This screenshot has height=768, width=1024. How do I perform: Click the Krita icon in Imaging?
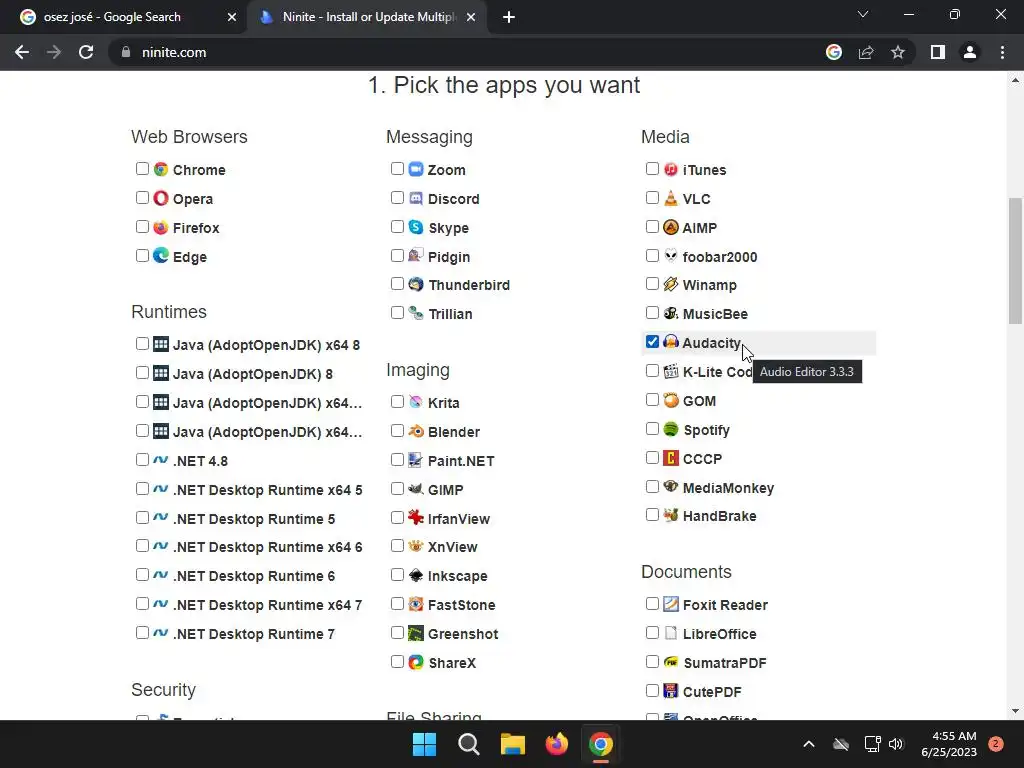coord(416,402)
